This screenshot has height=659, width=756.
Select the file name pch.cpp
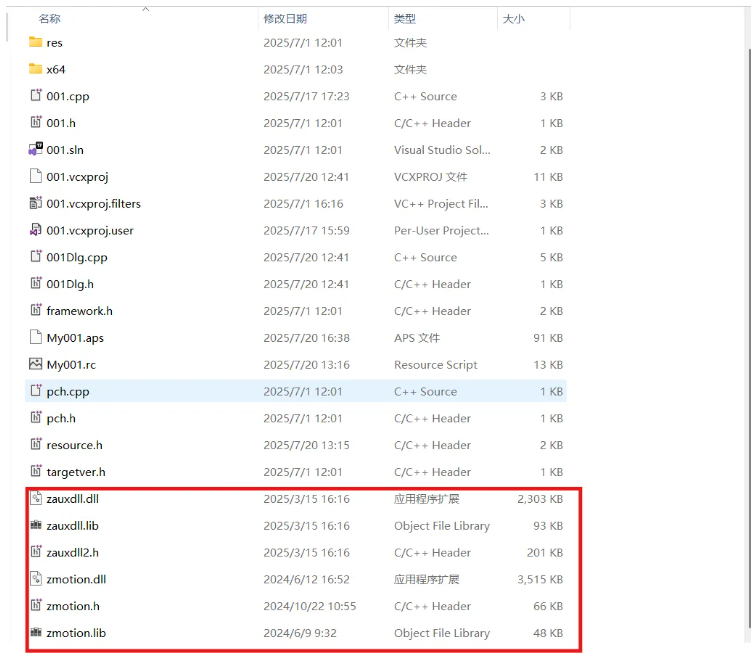coord(68,392)
